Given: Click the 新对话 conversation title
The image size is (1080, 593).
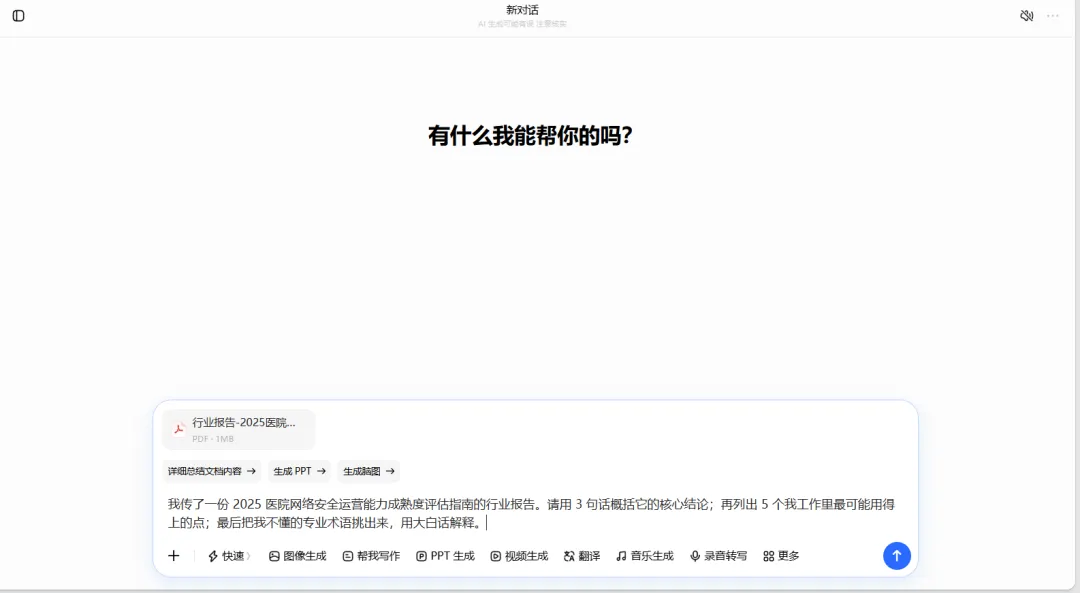Looking at the screenshot, I should click(x=522, y=10).
